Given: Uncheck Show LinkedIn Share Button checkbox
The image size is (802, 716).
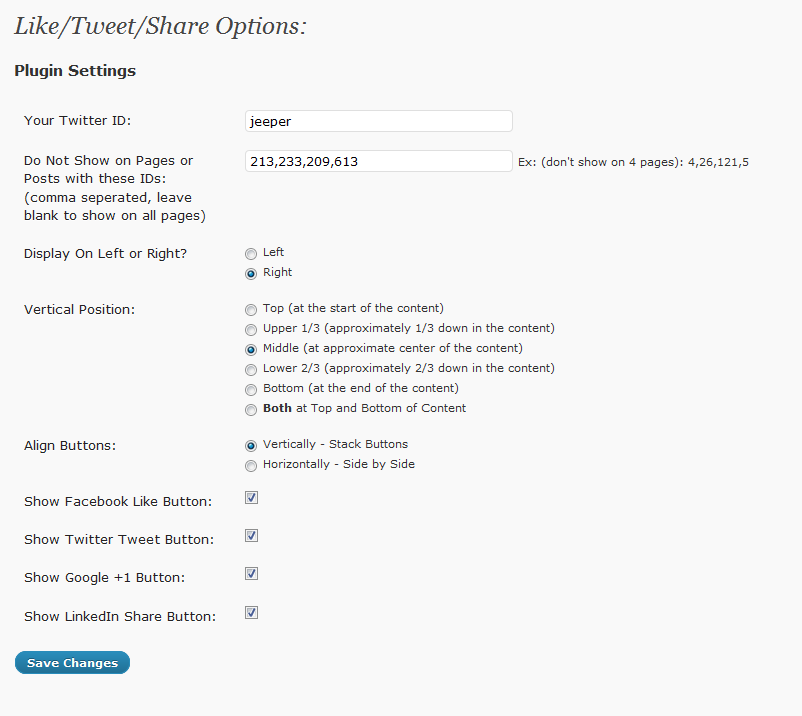Looking at the screenshot, I should pyautogui.click(x=252, y=612).
